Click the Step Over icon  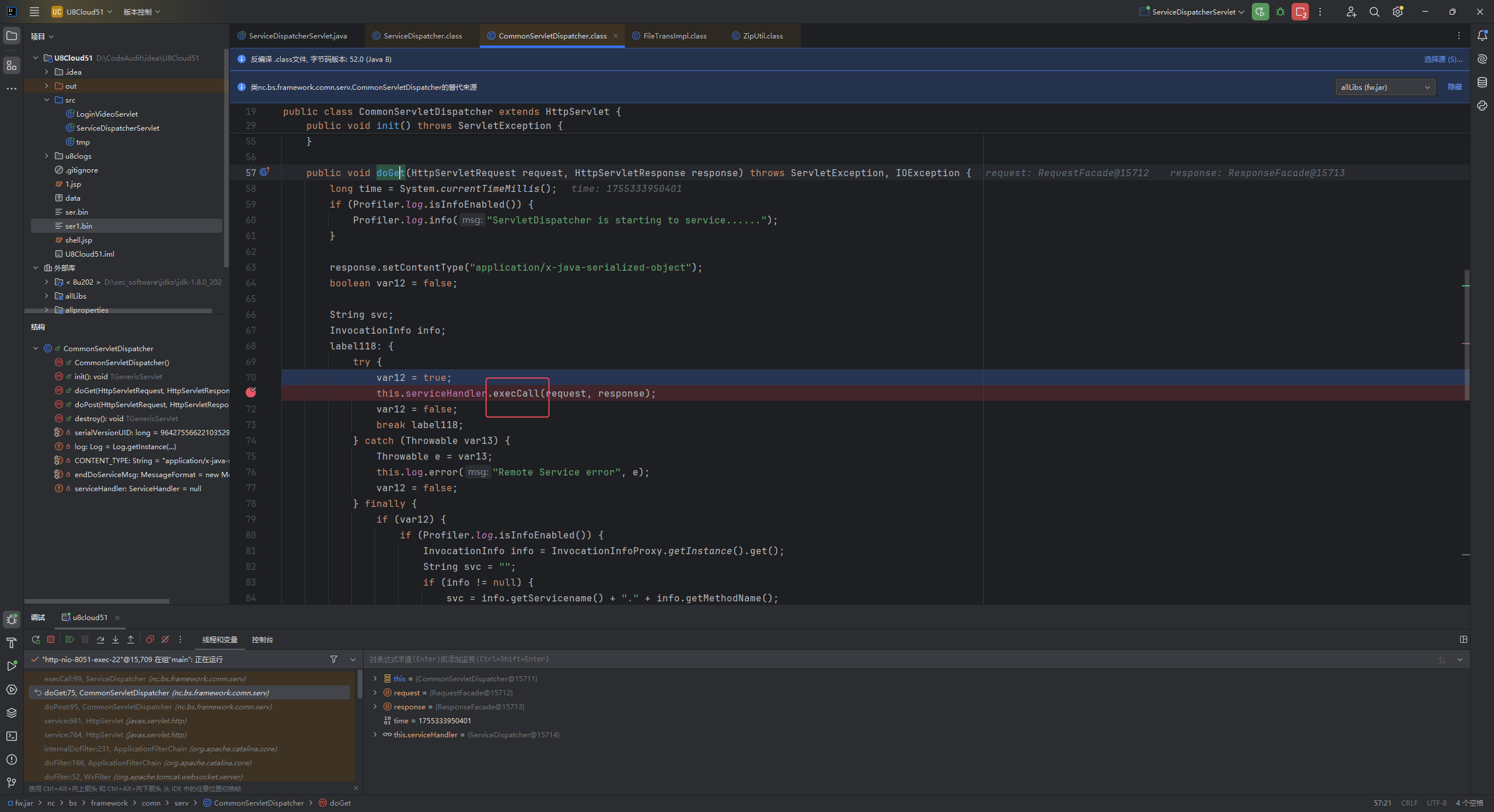100,639
